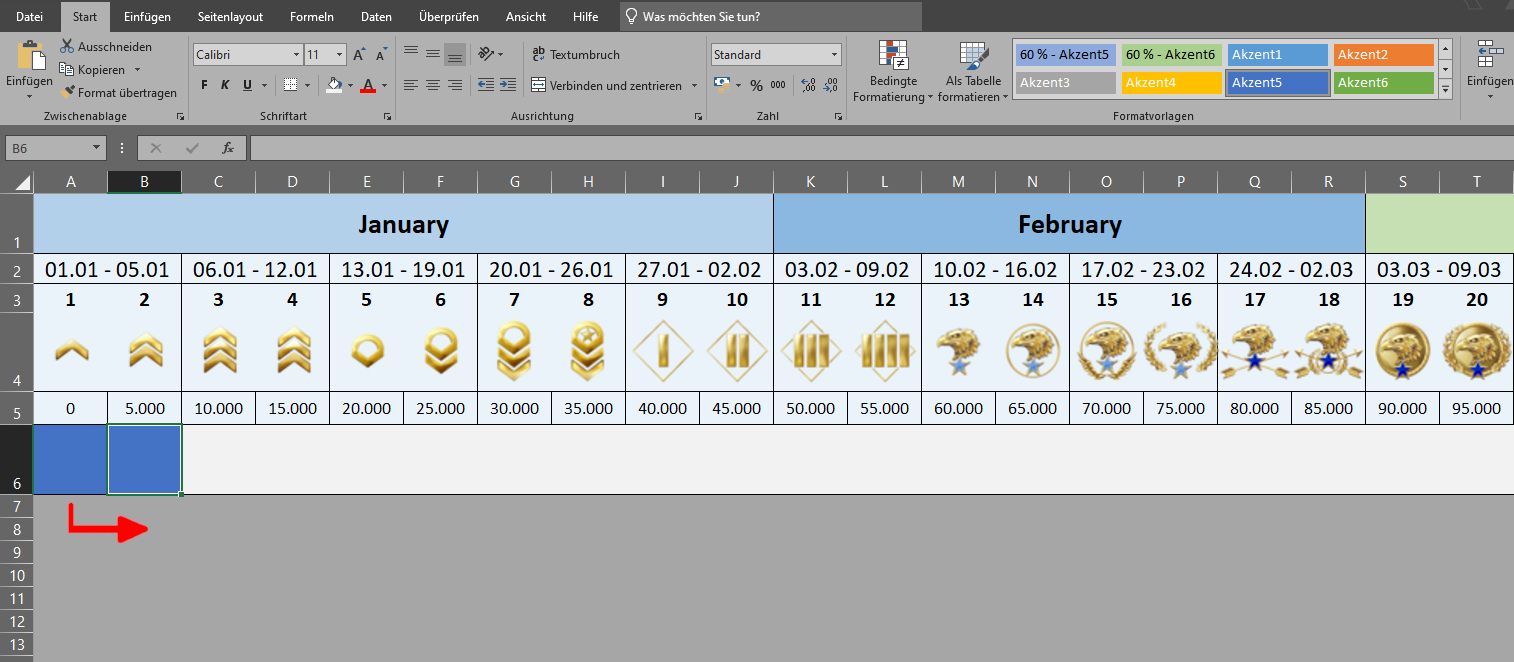The width and height of the screenshot is (1514, 662).
Task: Open the Name Box B6 dropdown arrow
Action: [x=97, y=148]
